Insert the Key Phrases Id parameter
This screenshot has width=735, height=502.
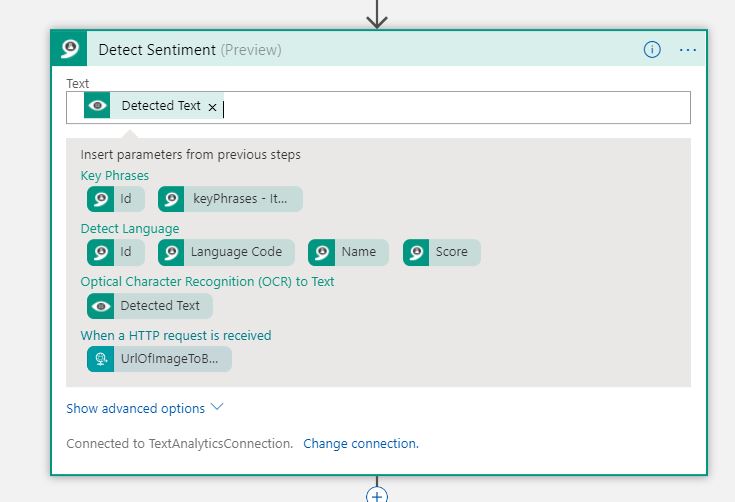(x=116, y=199)
